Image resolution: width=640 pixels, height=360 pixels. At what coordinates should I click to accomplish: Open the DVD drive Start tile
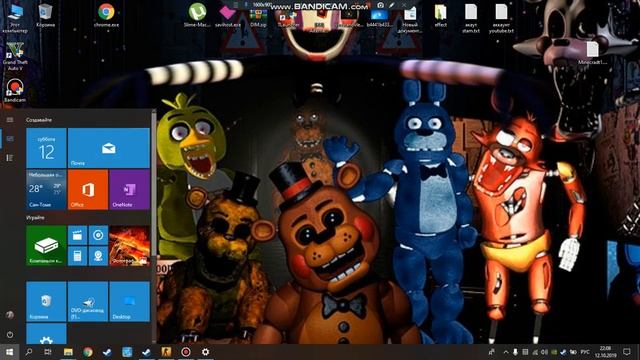[x=88, y=302]
